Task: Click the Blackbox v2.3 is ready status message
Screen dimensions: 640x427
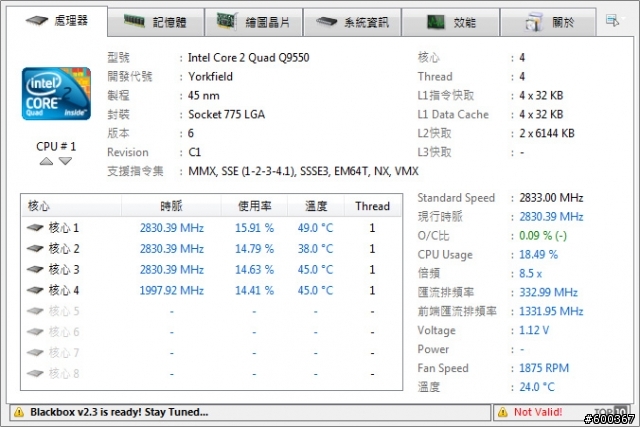Action: click(x=119, y=412)
